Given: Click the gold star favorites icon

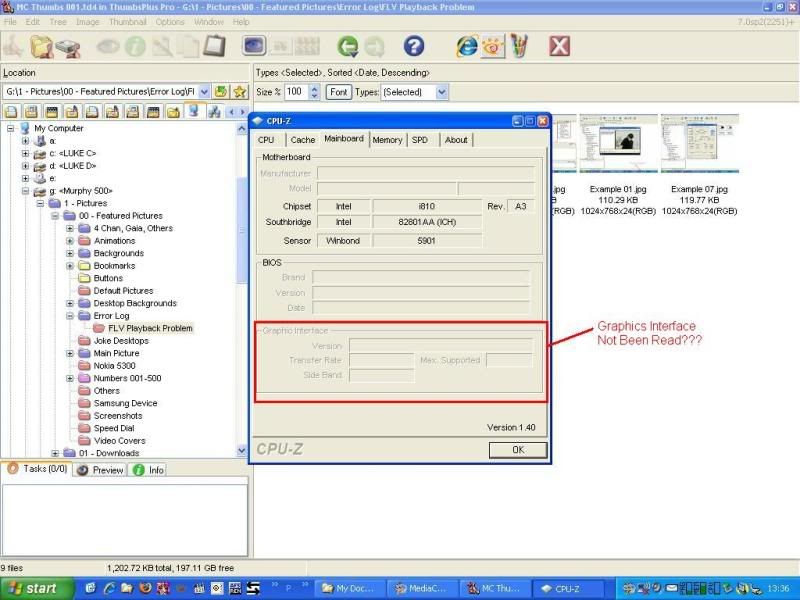Looking at the screenshot, I should (239, 92).
